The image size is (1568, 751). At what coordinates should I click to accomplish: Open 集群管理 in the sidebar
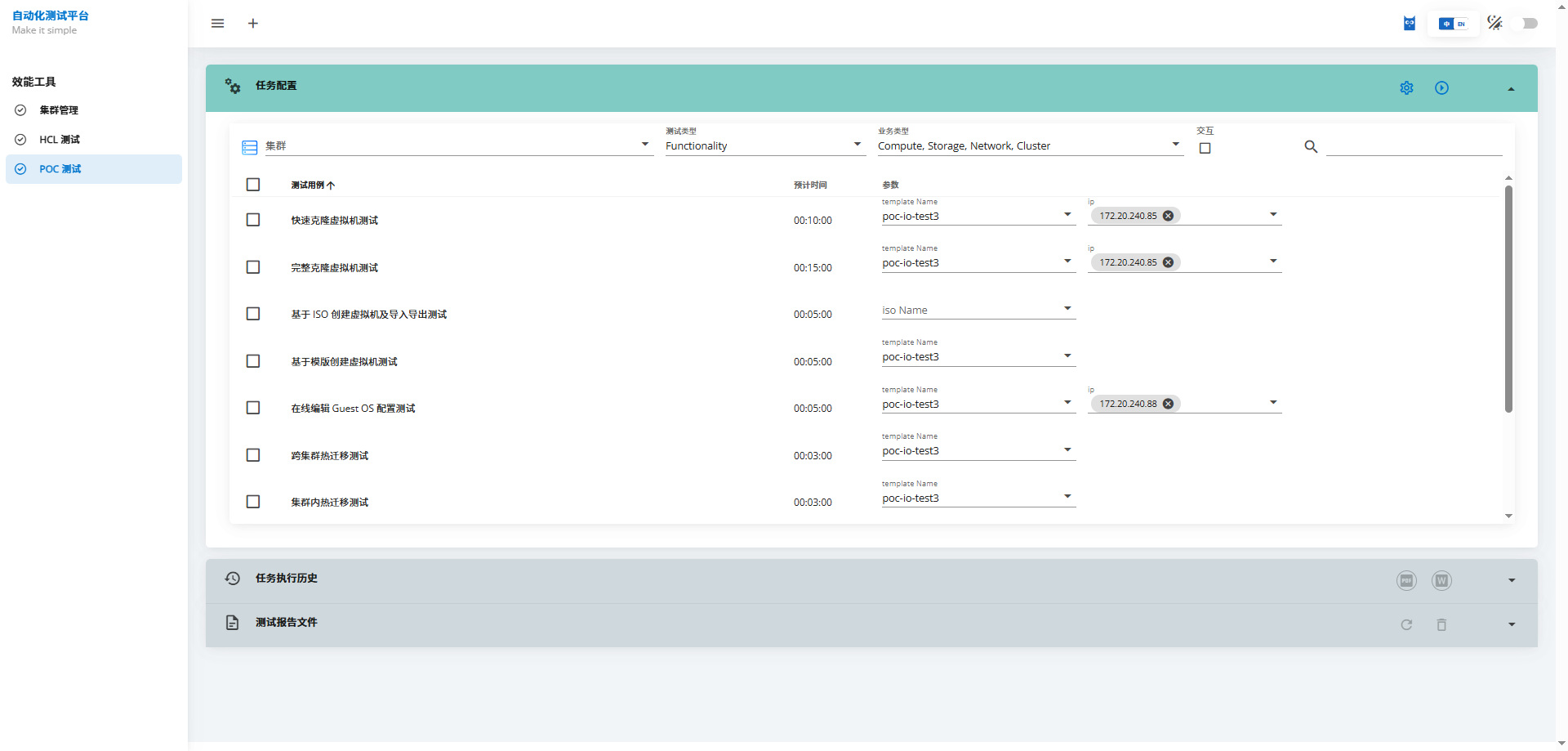59,110
